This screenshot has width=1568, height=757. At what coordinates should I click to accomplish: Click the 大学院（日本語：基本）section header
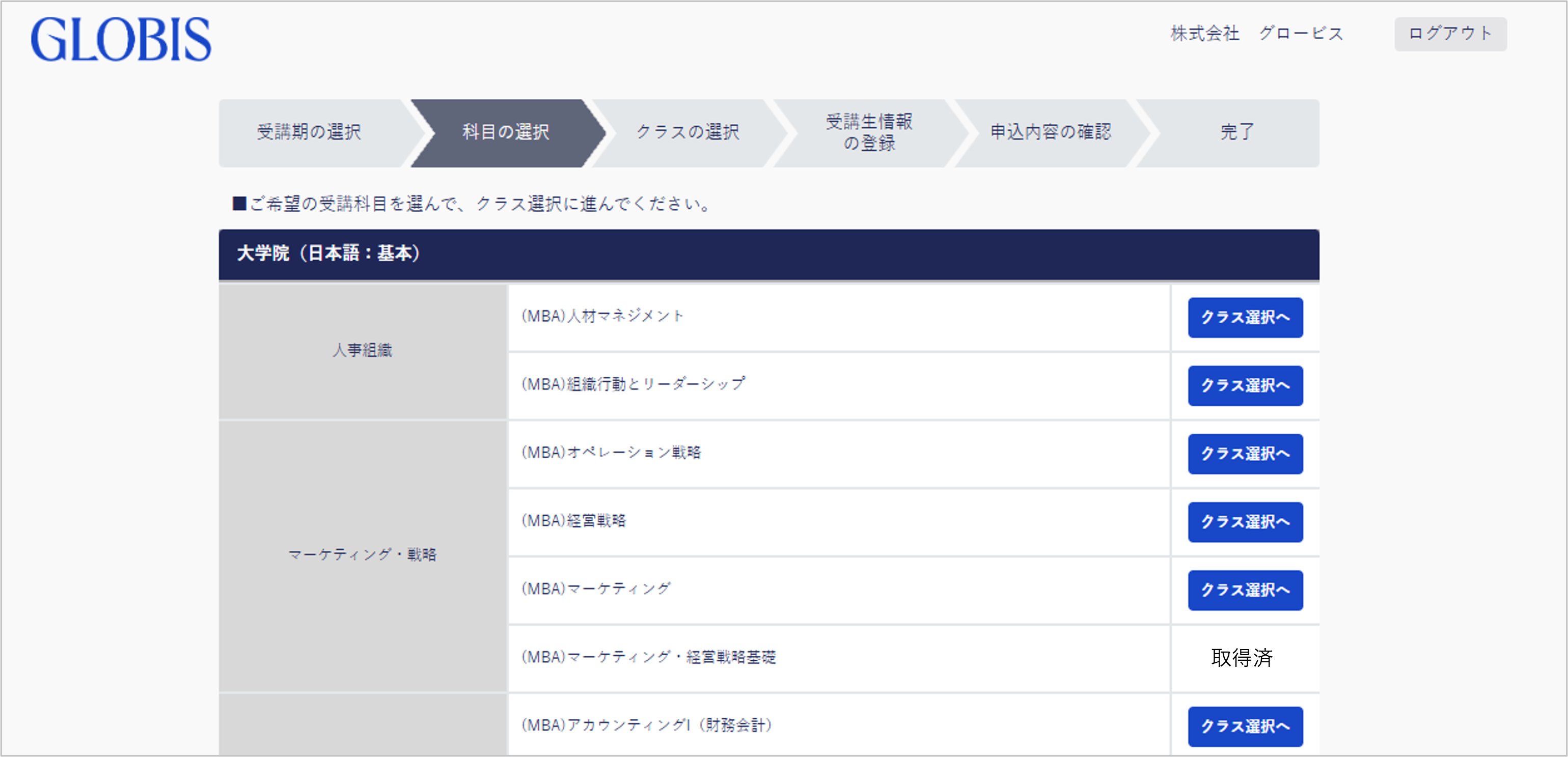click(328, 254)
